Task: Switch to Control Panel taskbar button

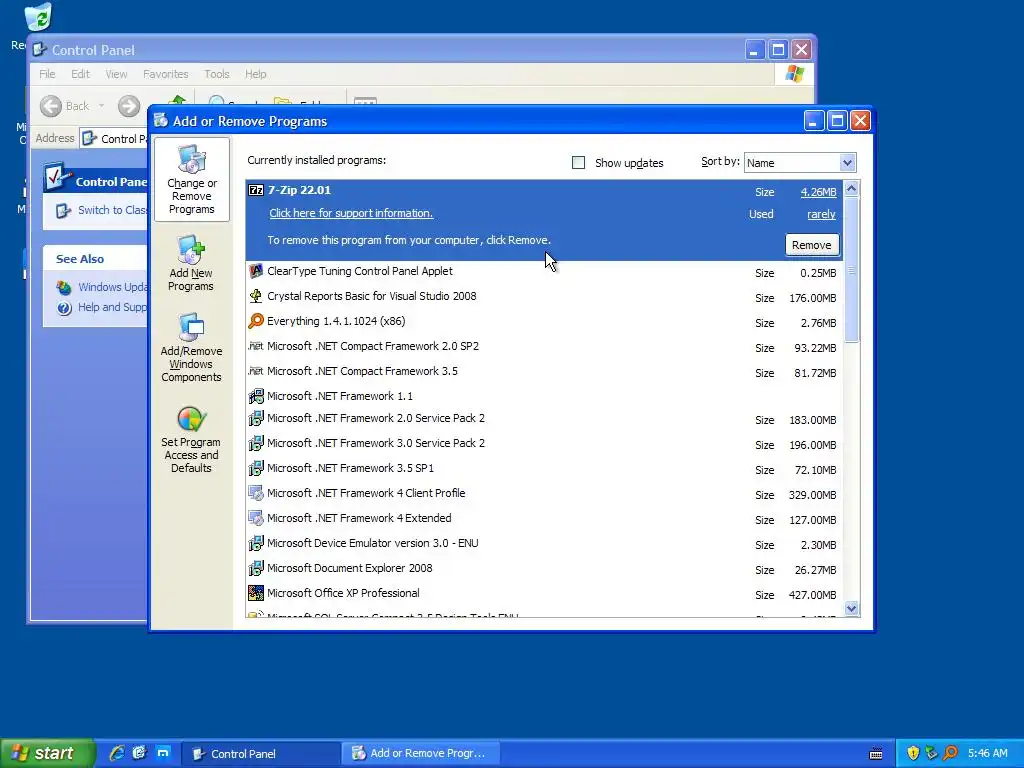Action: pyautogui.click(x=261, y=754)
